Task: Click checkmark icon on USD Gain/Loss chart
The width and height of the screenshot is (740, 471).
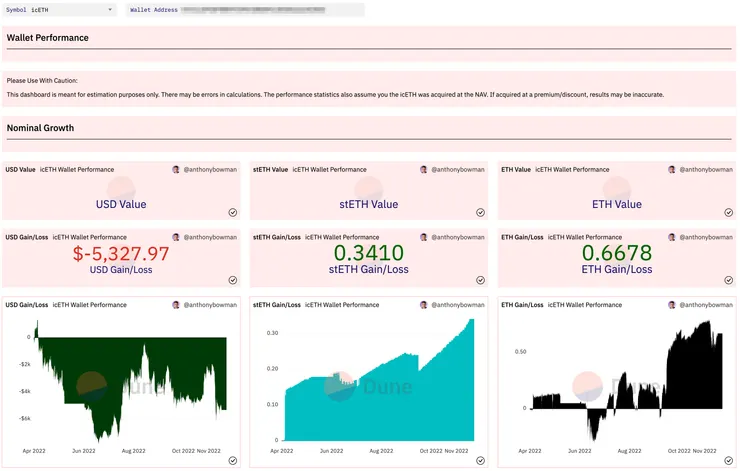Action: (233, 461)
